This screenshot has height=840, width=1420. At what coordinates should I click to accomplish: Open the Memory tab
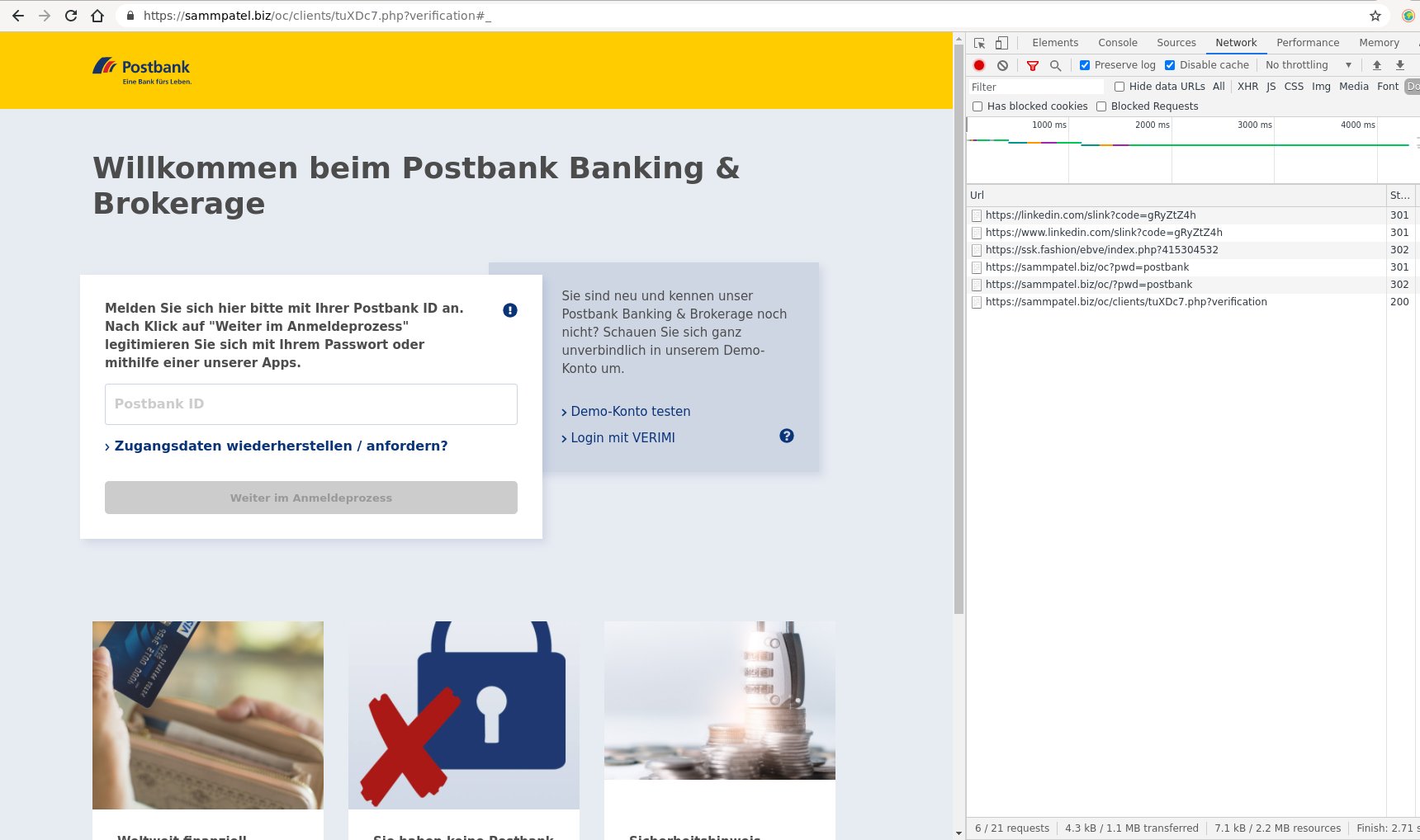pyautogui.click(x=1379, y=43)
